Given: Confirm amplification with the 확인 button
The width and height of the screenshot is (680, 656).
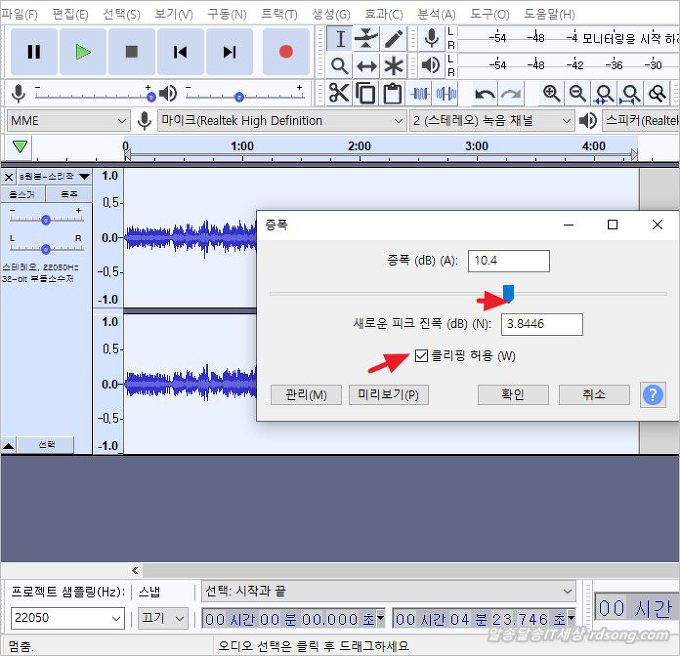Looking at the screenshot, I should pyautogui.click(x=513, y=395).
